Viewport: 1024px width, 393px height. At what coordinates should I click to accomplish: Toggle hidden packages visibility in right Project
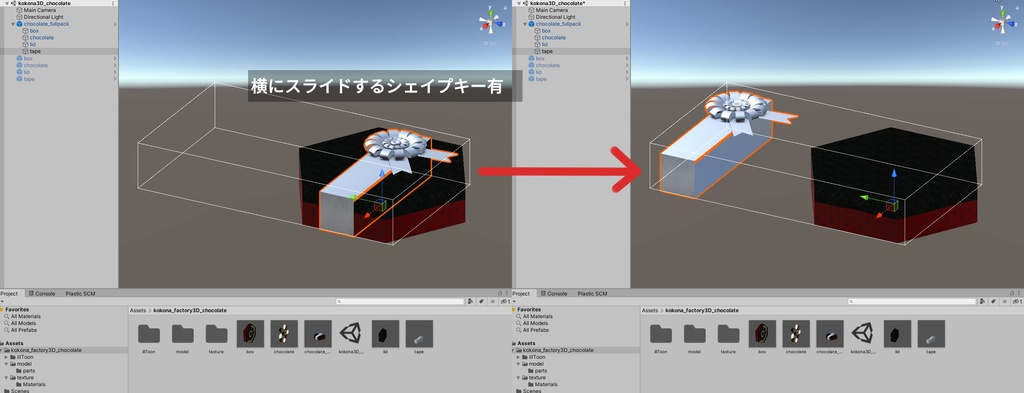point(1017,302)
